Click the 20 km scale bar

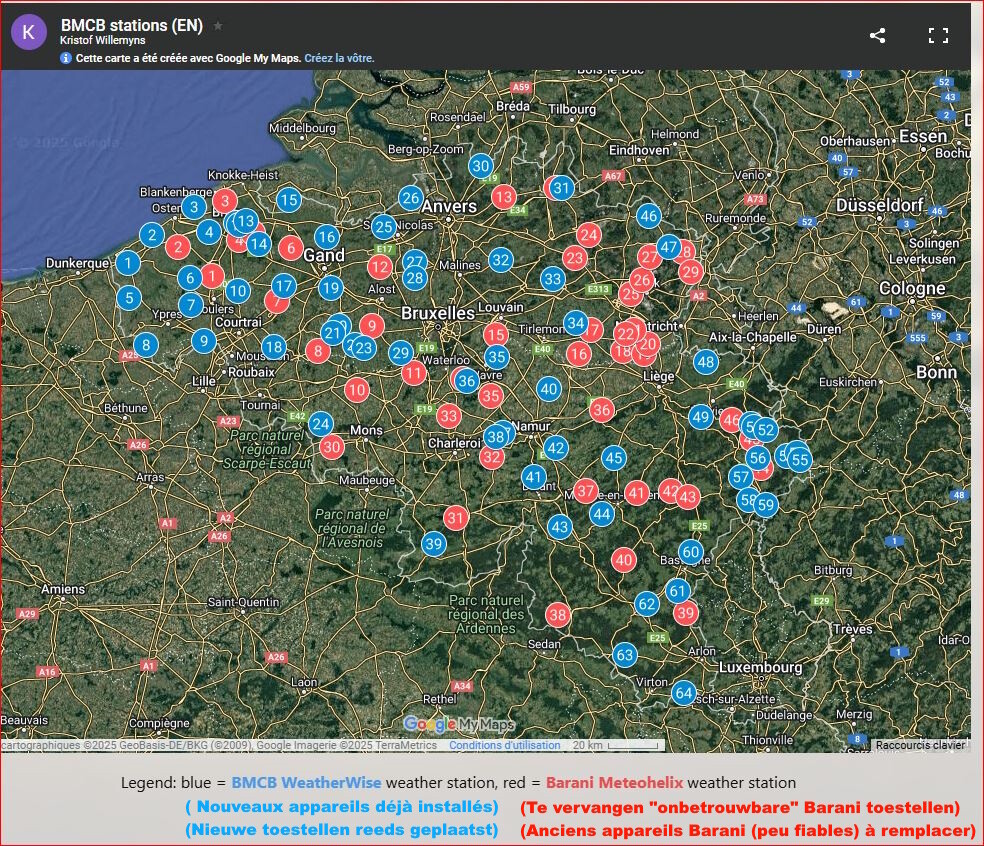point(618,745)
